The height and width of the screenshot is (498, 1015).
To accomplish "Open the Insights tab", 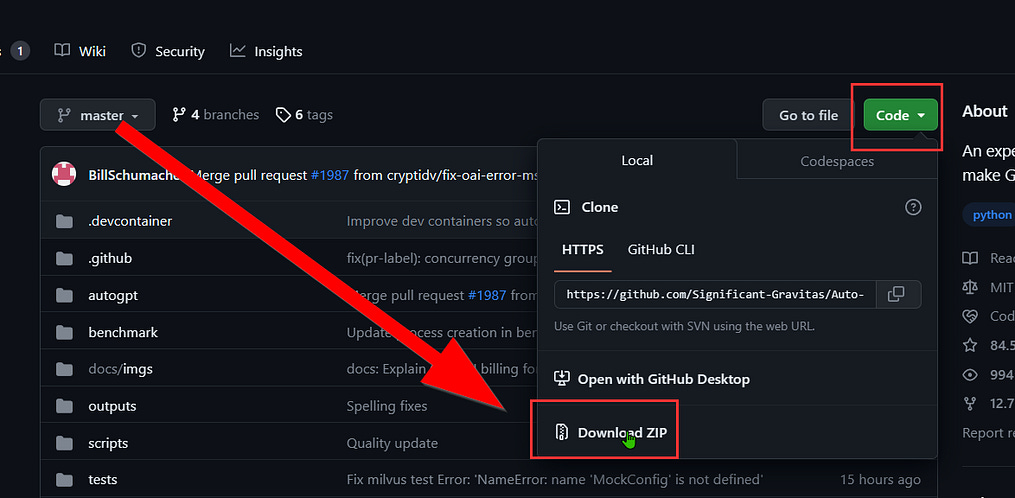I will 266,51.
